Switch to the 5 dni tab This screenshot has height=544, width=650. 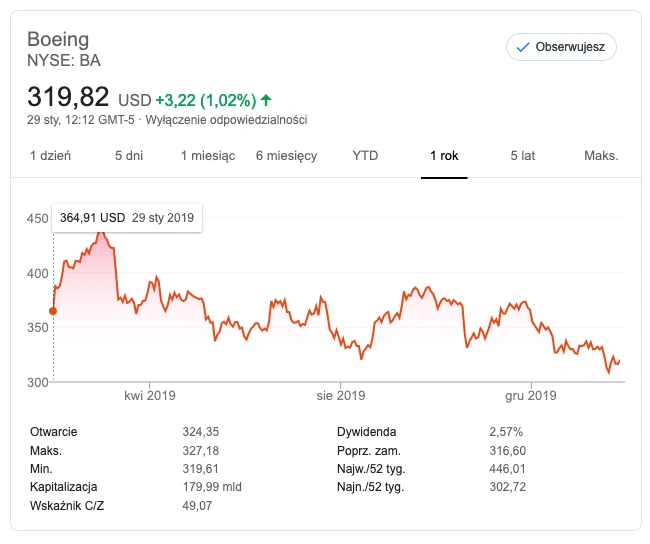pyautogui.click(x=129, y=156)
